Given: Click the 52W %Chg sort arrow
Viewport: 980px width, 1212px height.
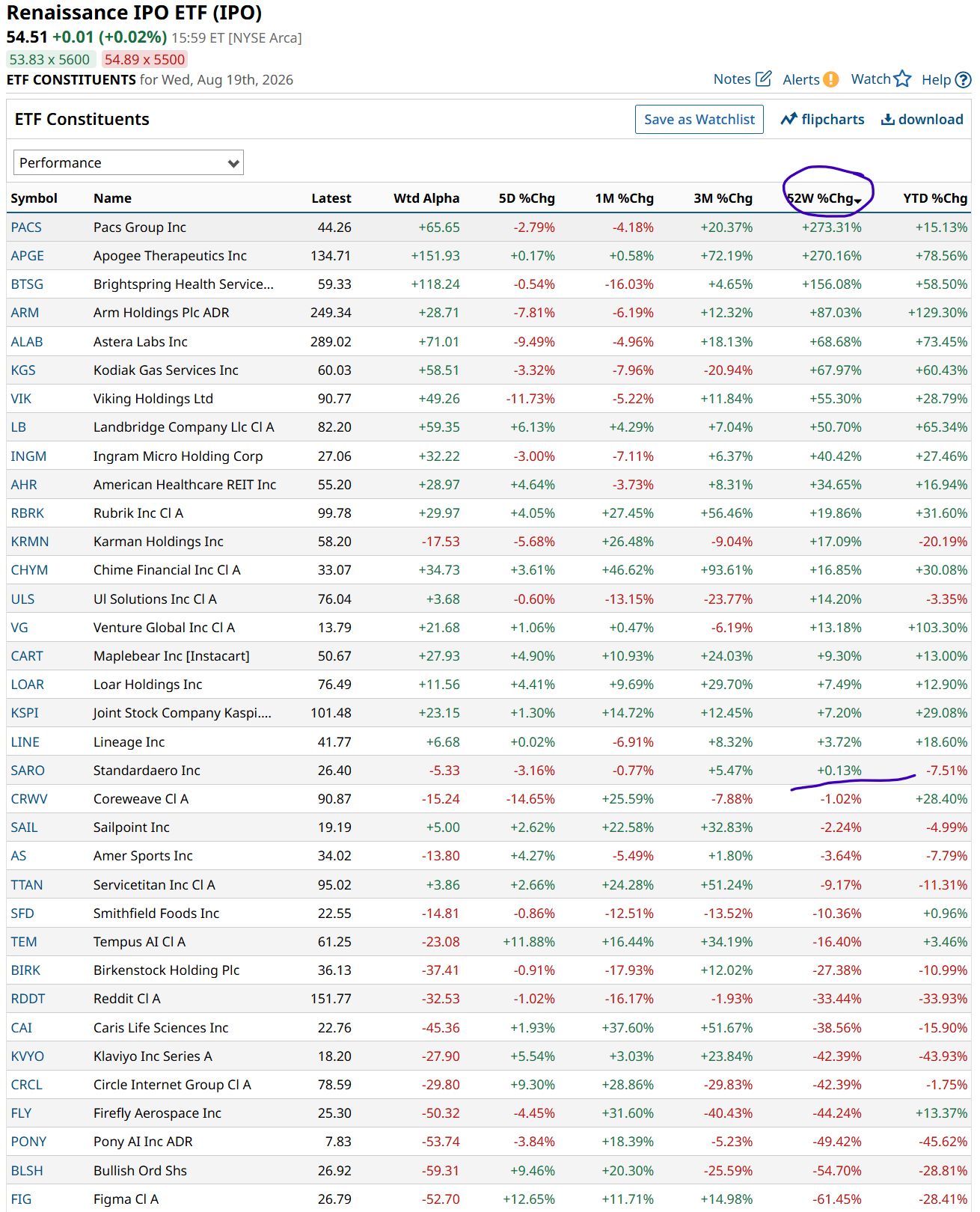Looking at the screenshot, I should point(857,201).
